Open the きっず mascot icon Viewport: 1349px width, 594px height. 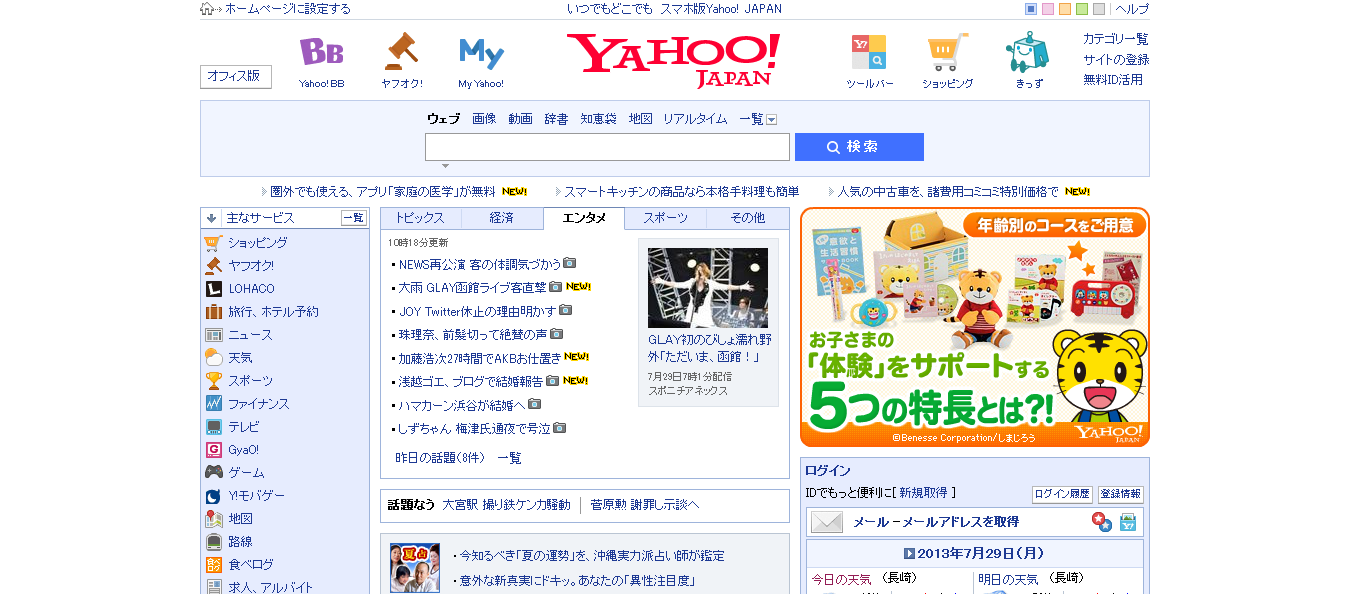click(x=1028, y=52)
